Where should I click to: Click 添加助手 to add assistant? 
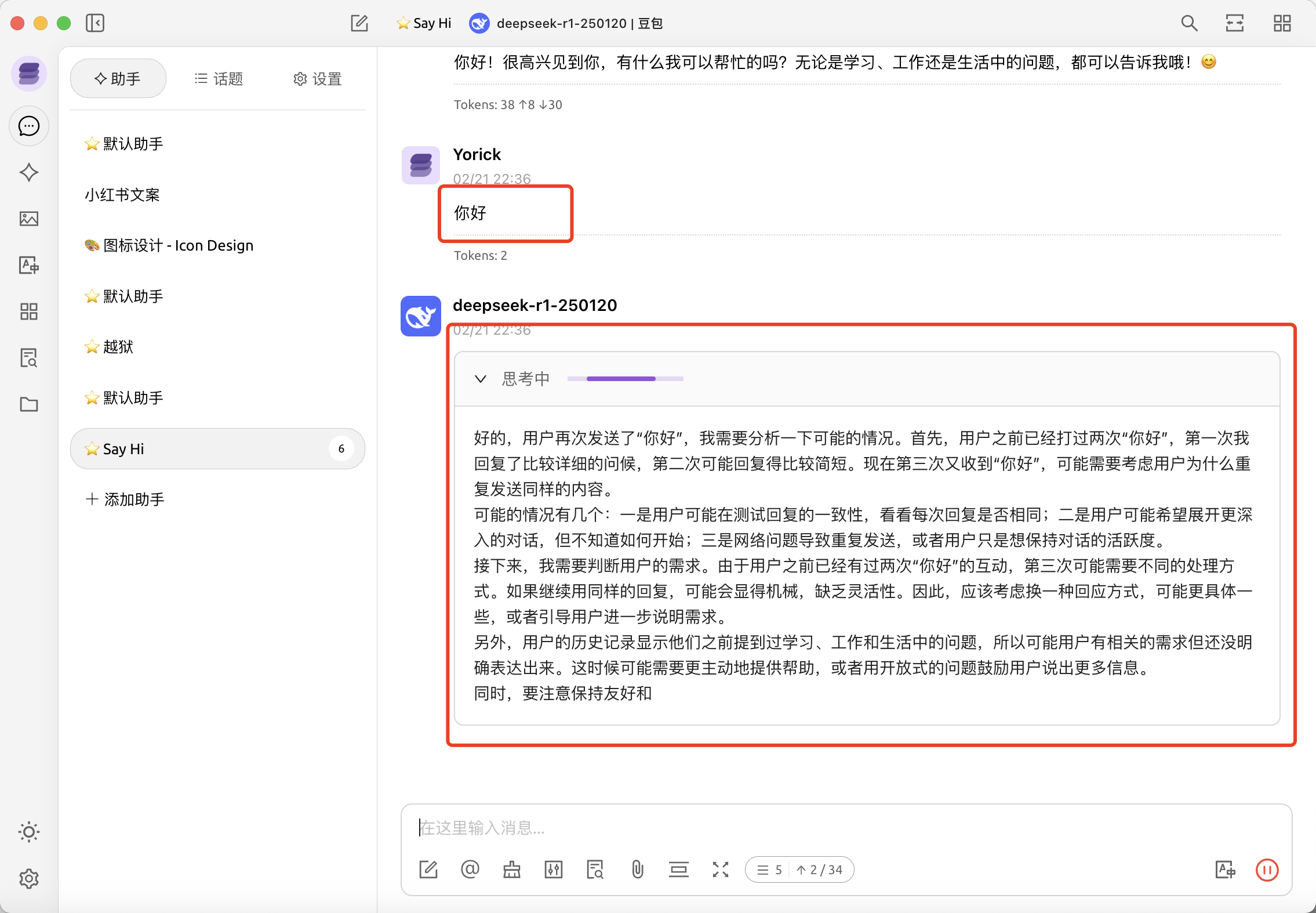click(x=125, y=499)
